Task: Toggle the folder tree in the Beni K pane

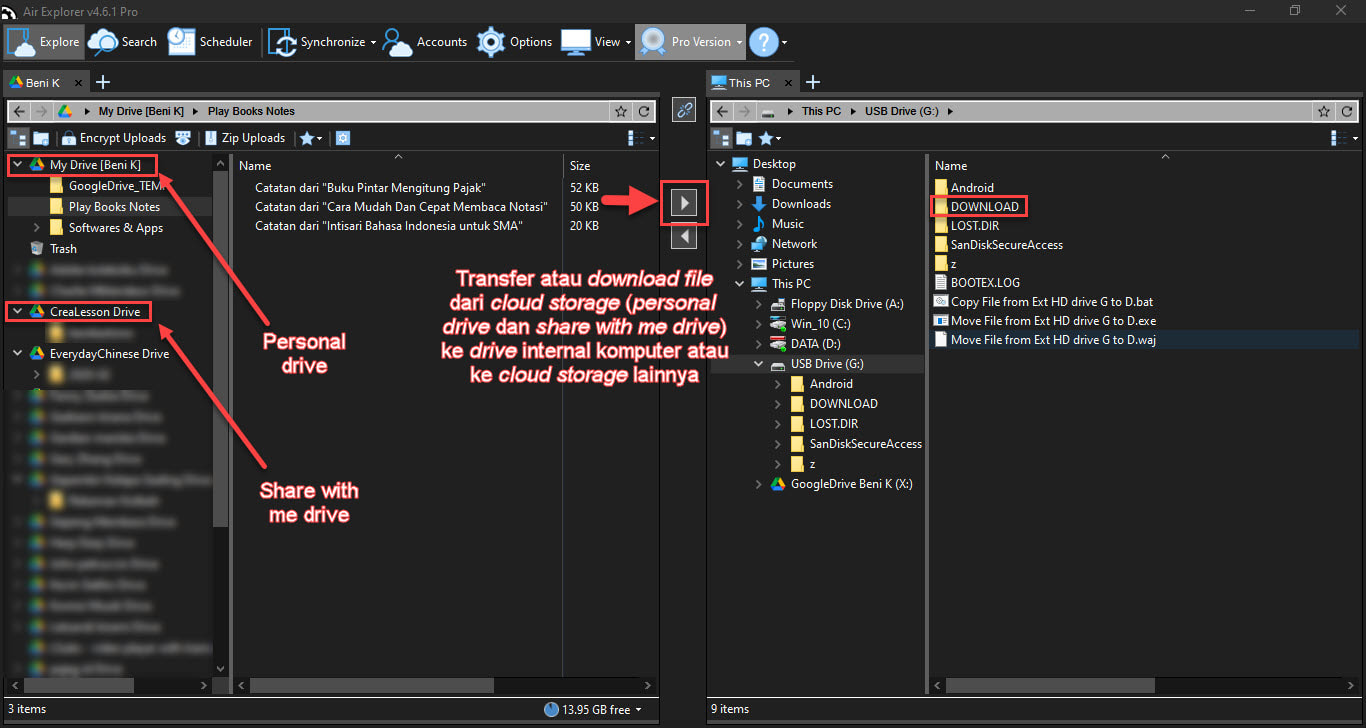Action: click(18, 138)
